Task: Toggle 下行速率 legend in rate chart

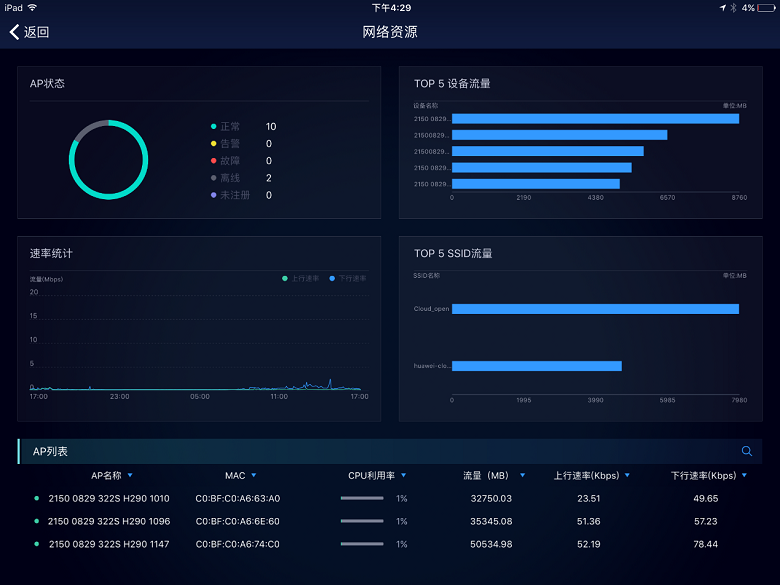Action: (347, 278)
